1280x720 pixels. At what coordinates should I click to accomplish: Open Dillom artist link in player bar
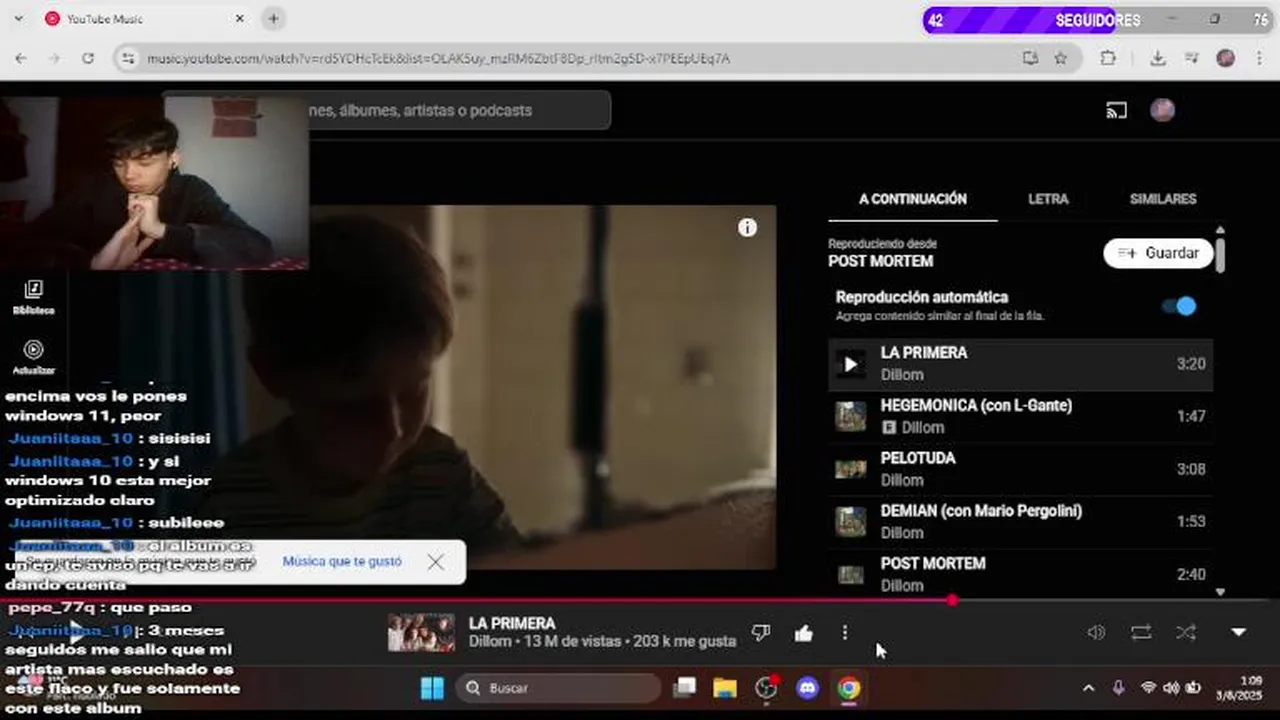(490, 641)
